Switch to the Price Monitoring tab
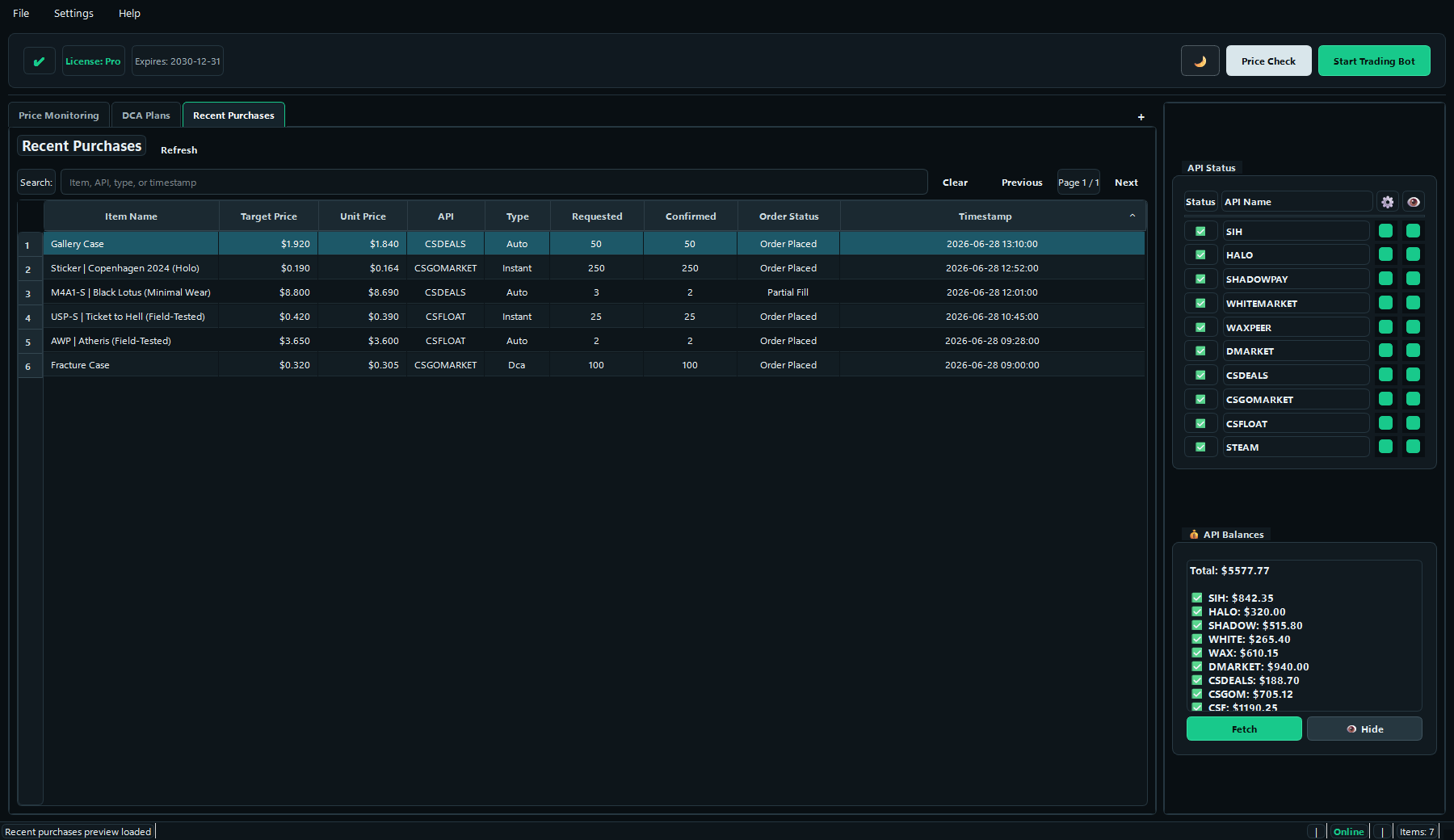 click(x=59, y=115)
